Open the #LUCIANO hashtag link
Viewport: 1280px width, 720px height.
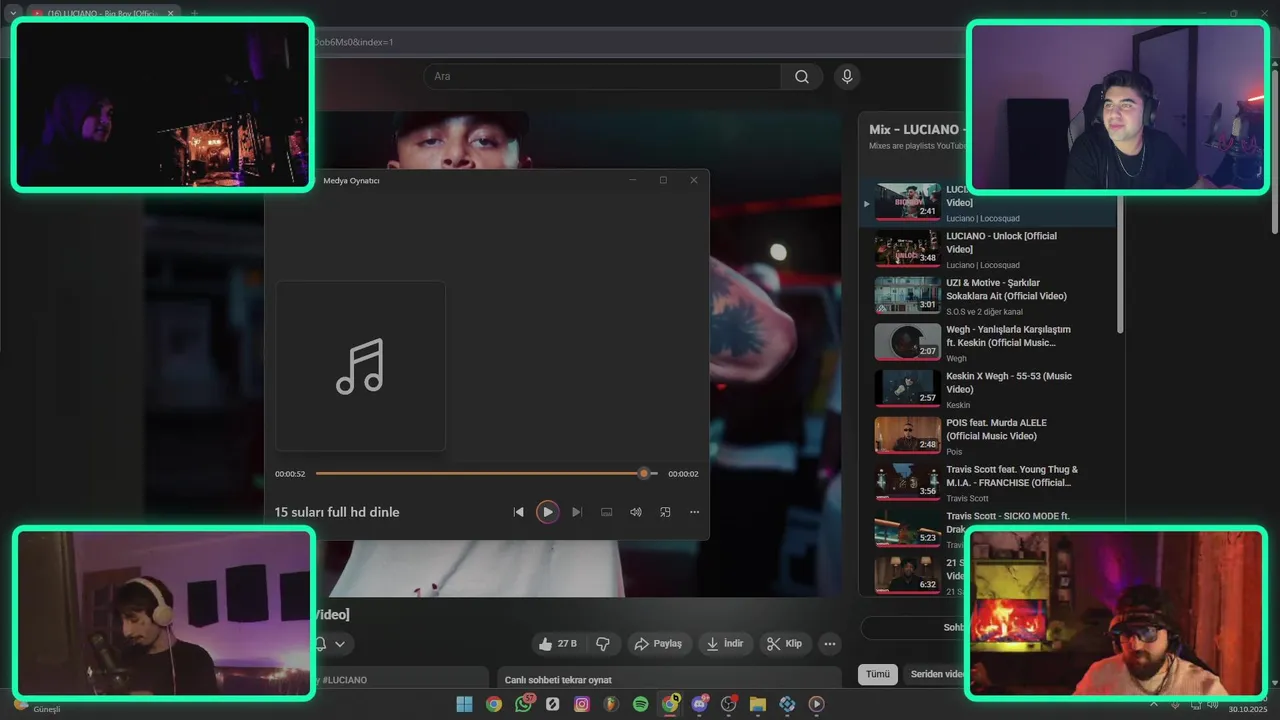tap(344, 680)
